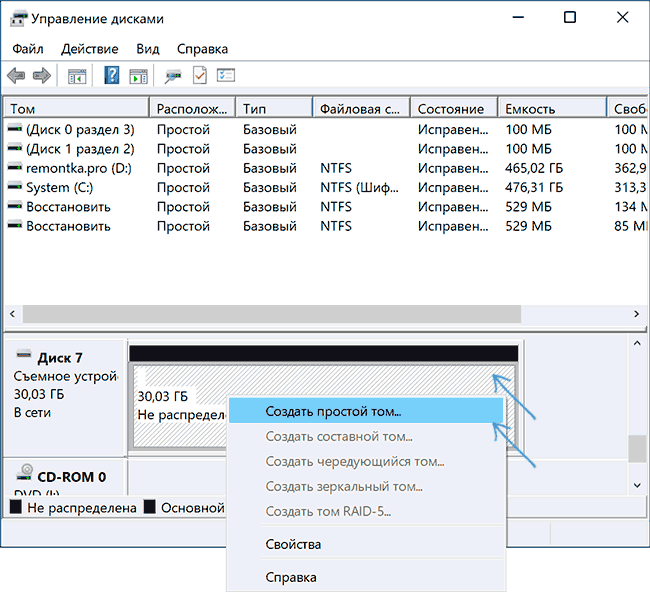This screenshot has height=592, width=650.
Task: Open the Вид menu
Action: click(x=148, y=49)
